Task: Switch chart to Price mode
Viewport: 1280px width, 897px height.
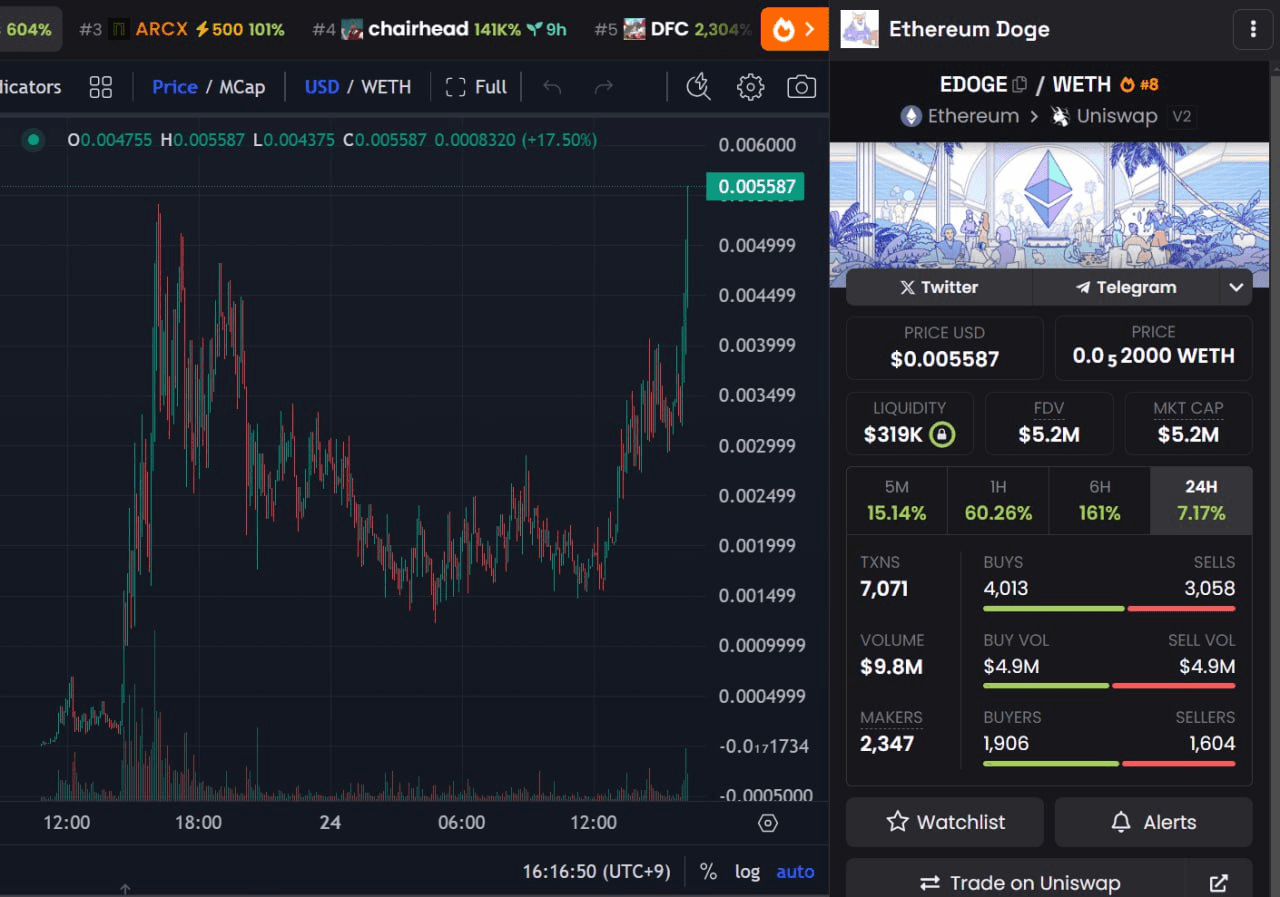Action: (174, 87)
